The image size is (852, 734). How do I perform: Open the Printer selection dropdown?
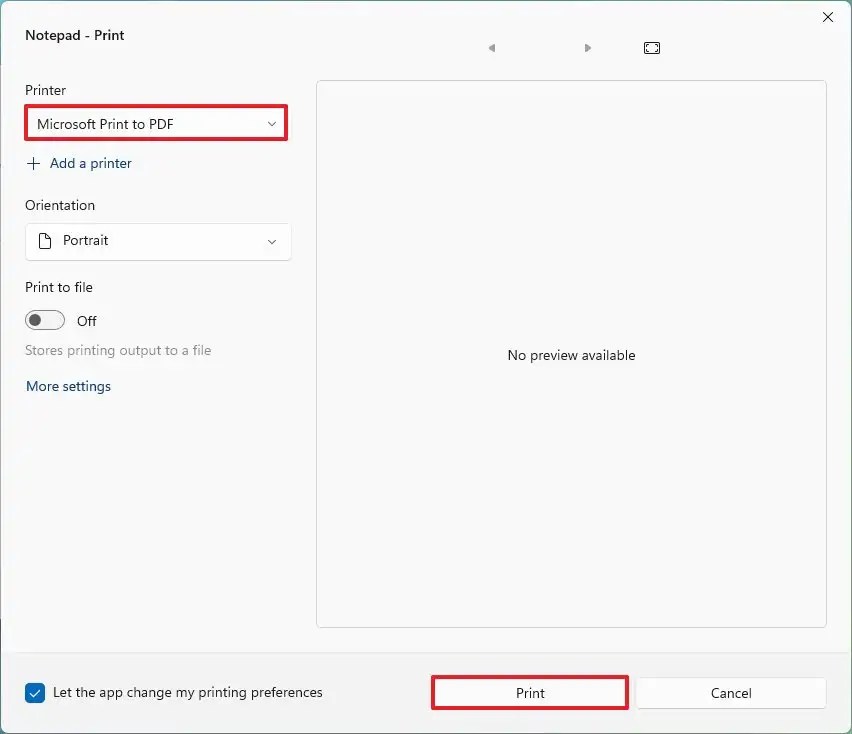[155, 122]
